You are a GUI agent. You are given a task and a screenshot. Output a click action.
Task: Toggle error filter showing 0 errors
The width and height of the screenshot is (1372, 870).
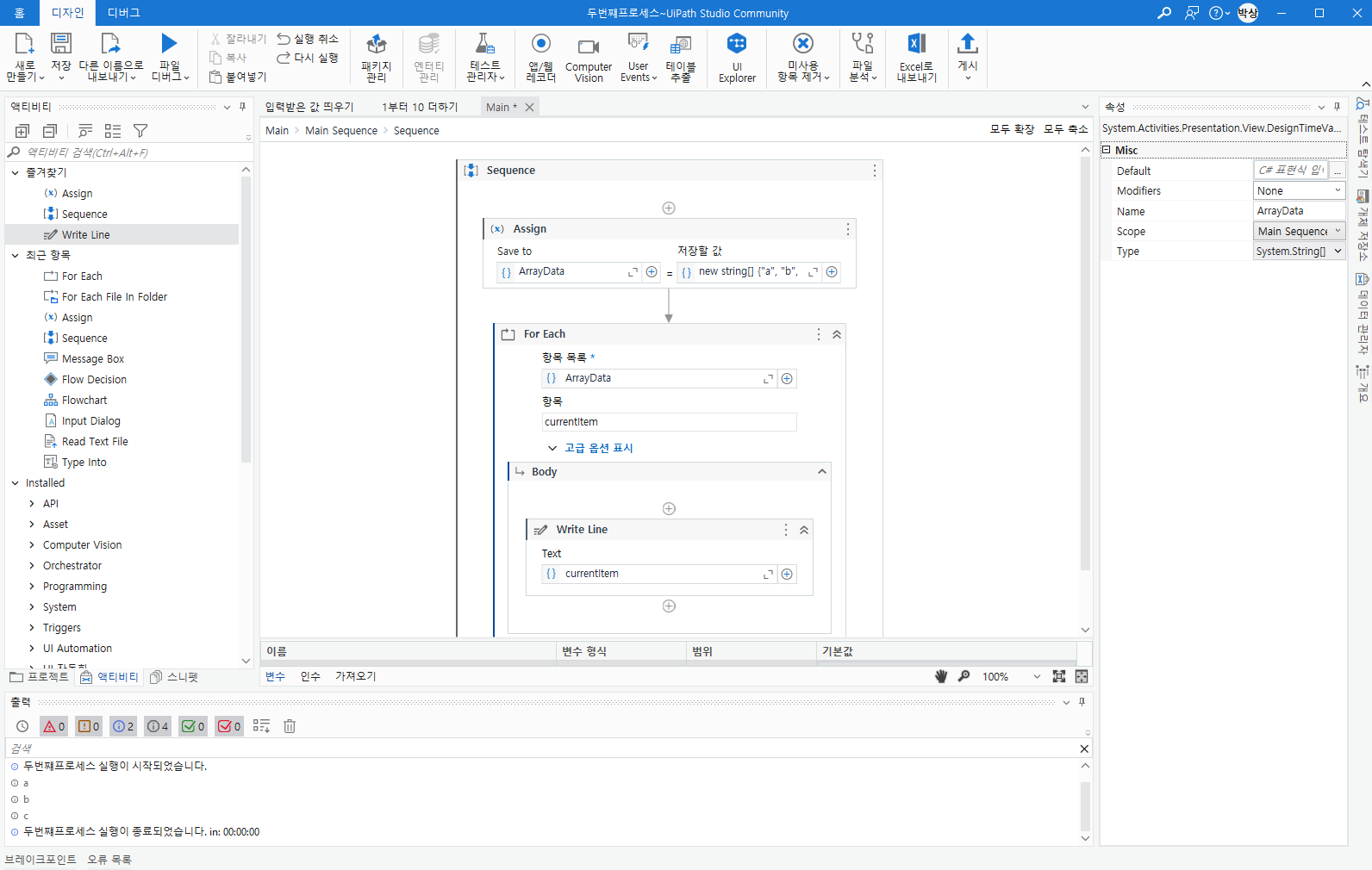[53, 726]
